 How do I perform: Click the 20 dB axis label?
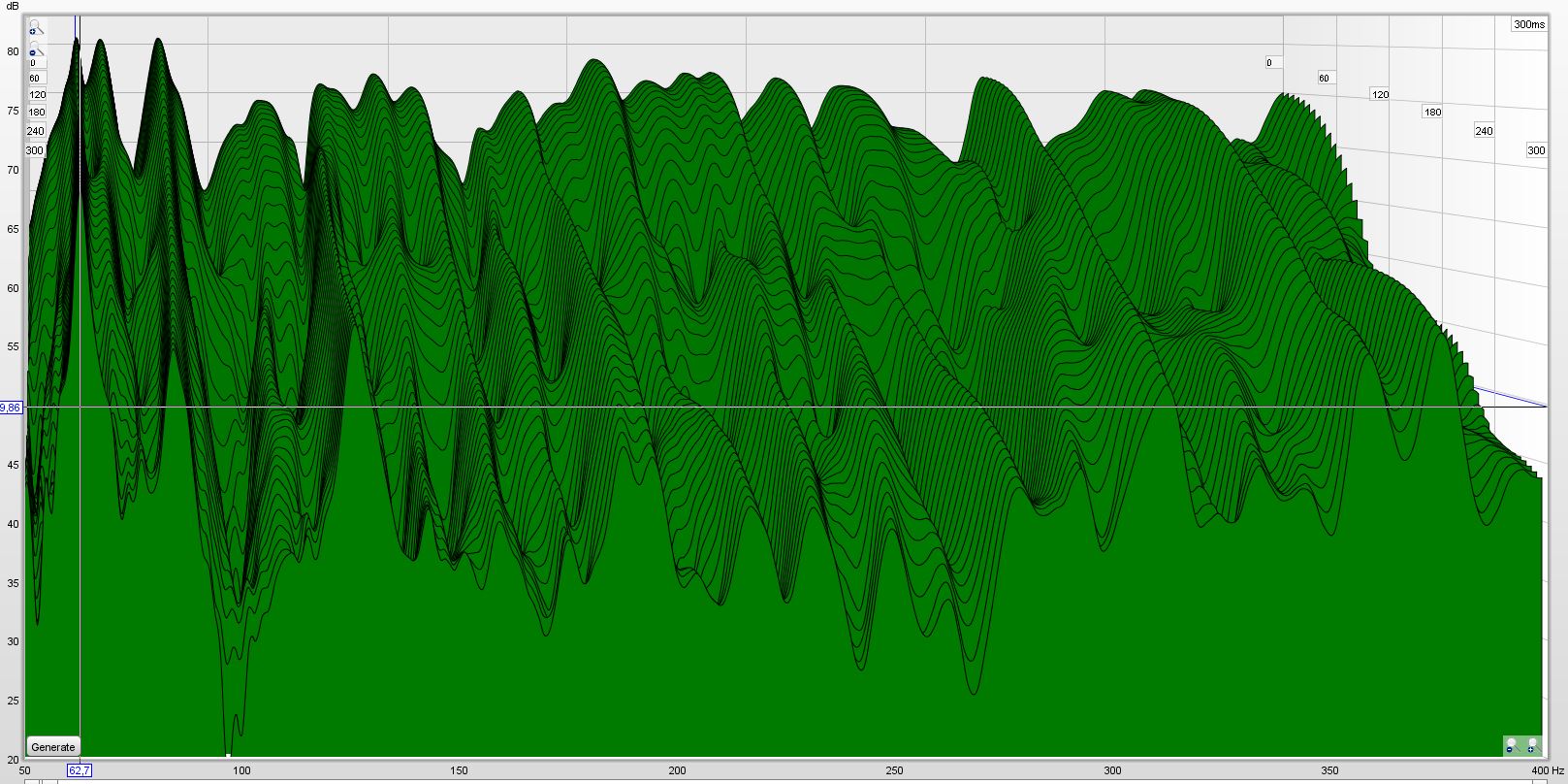click(13, 760)
